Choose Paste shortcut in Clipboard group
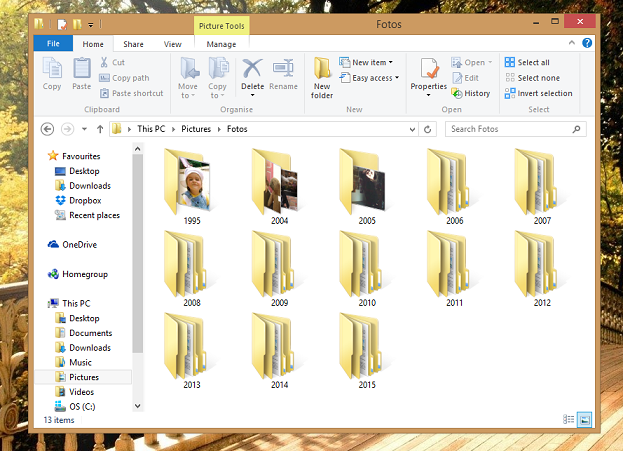623x451 pixels. click(132, 93)
